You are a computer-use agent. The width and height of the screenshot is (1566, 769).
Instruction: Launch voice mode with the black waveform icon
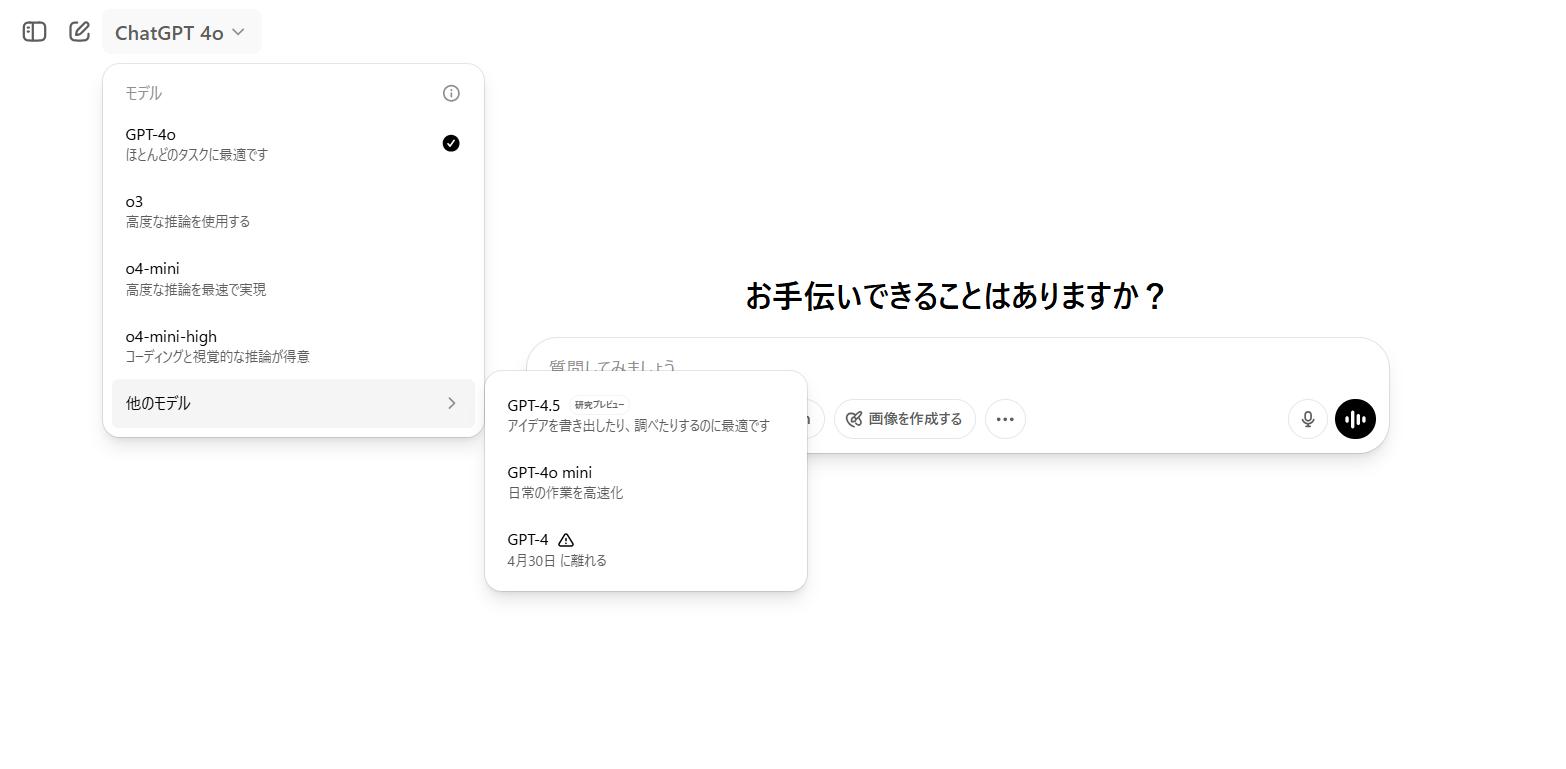[1355, 419]
